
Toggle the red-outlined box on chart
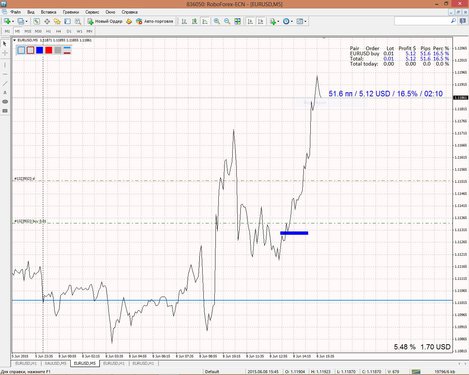30,50
